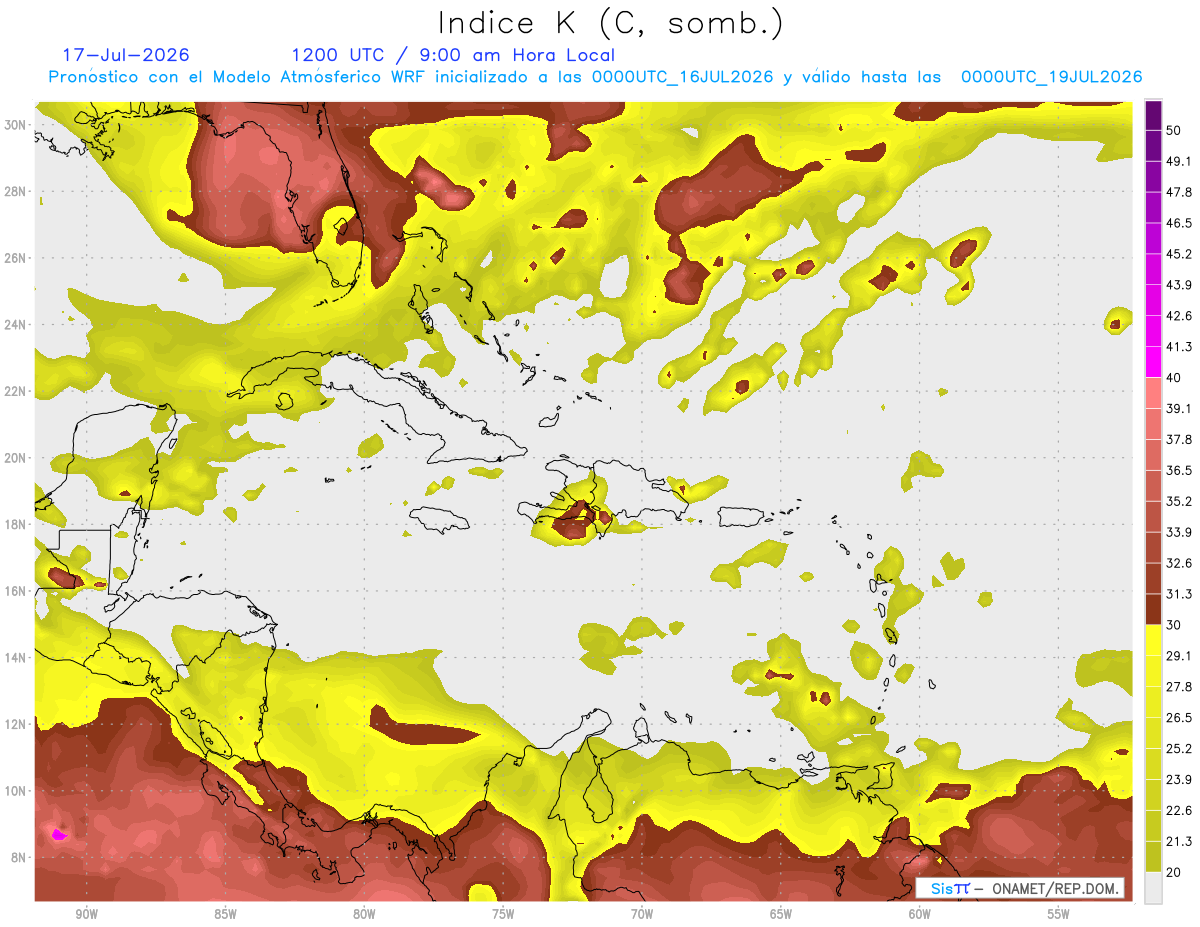Click the longitude label '80W'
The image size is (1200, 927).
pyautogui.click(x=364, y=914)
